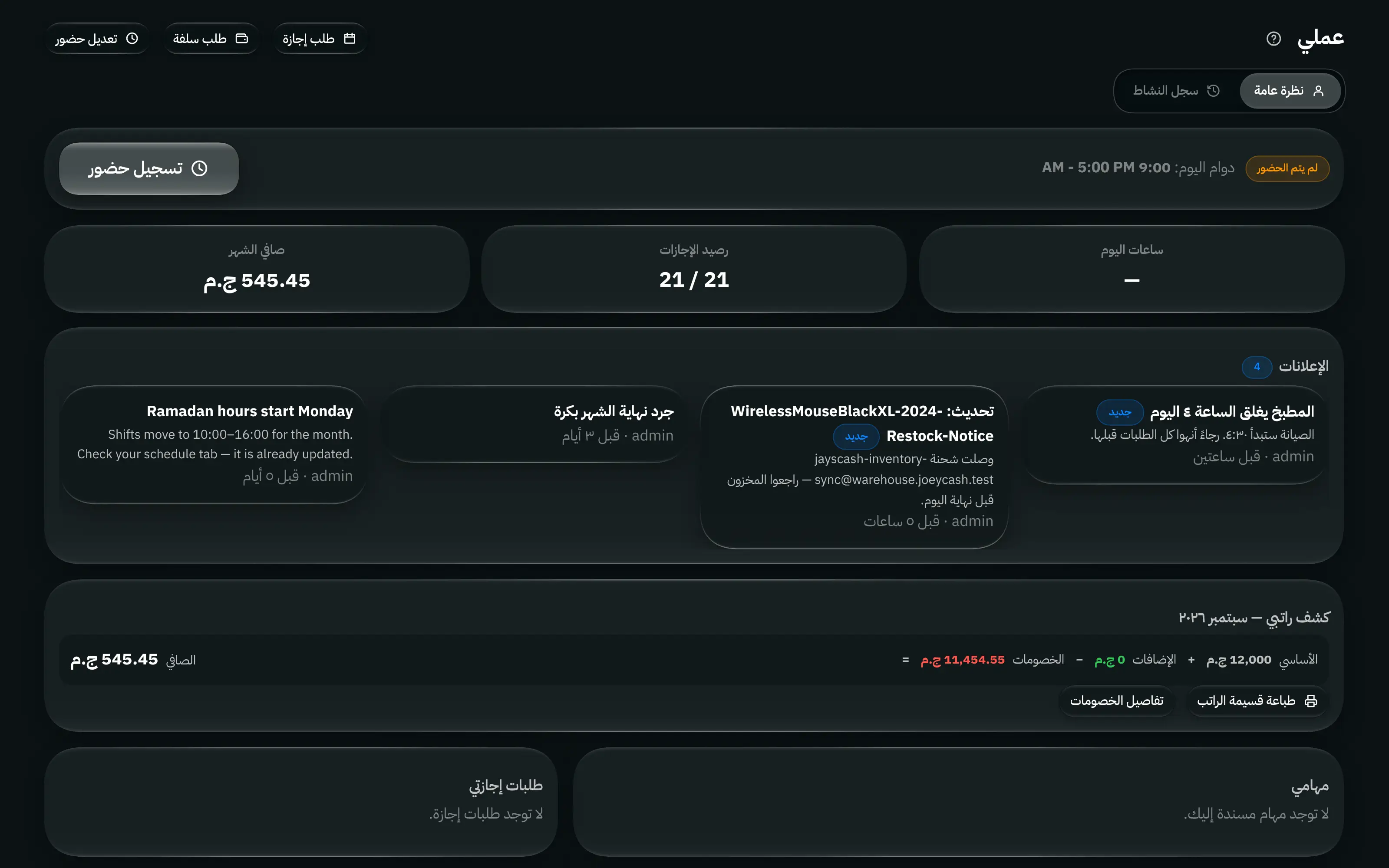
Task: Click the الإعلانات section heading
Action: pos(1303,366)
